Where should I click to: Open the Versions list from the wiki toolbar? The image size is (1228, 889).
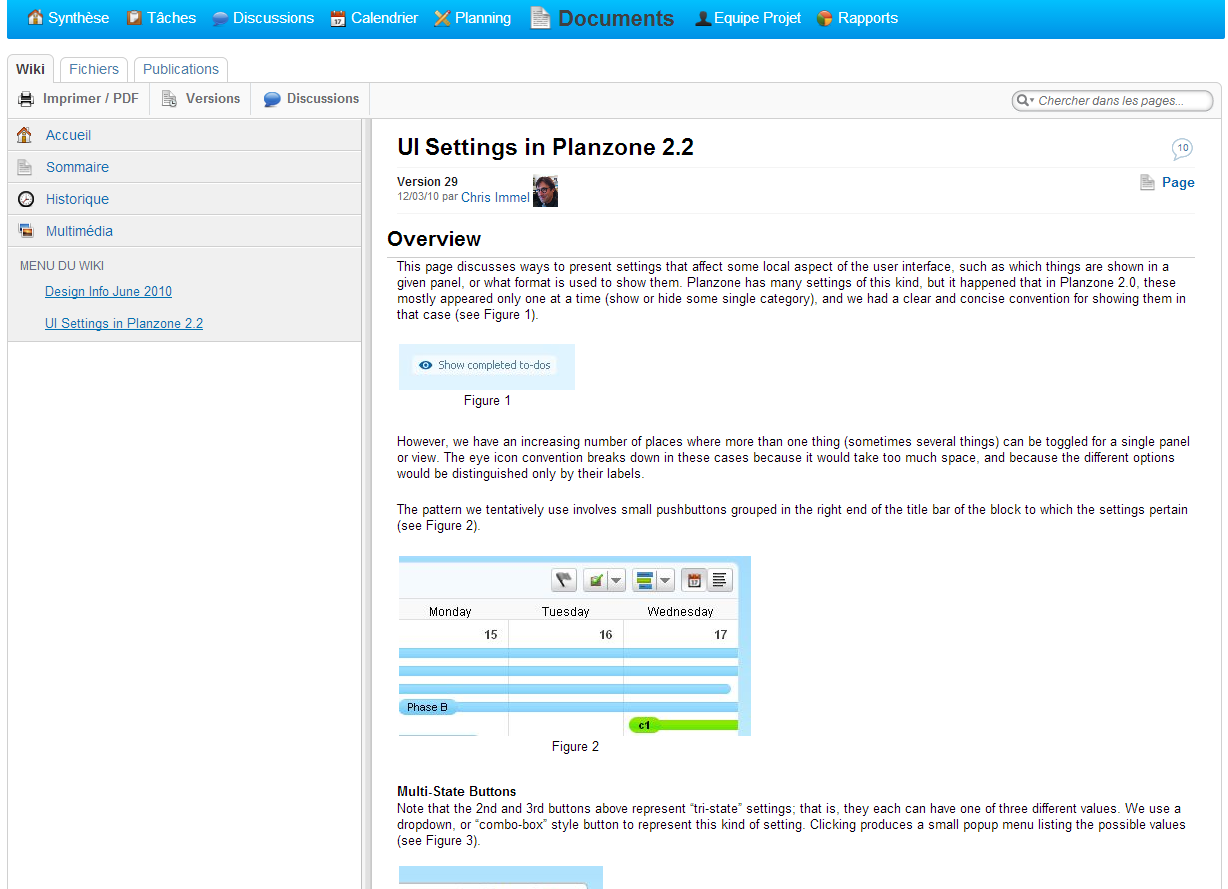point(201,99)
